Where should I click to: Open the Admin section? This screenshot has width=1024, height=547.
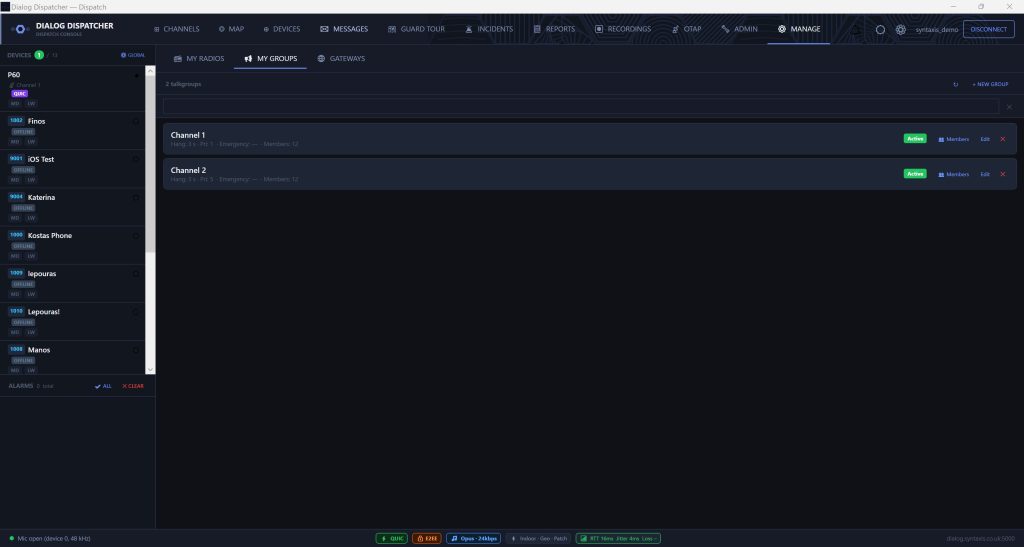(739, 29)
